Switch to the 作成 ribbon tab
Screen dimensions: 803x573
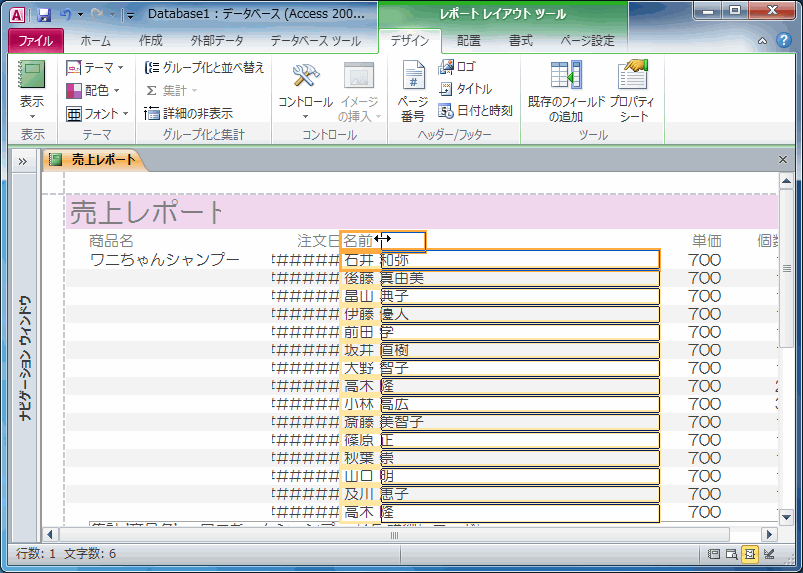[151, 40]
